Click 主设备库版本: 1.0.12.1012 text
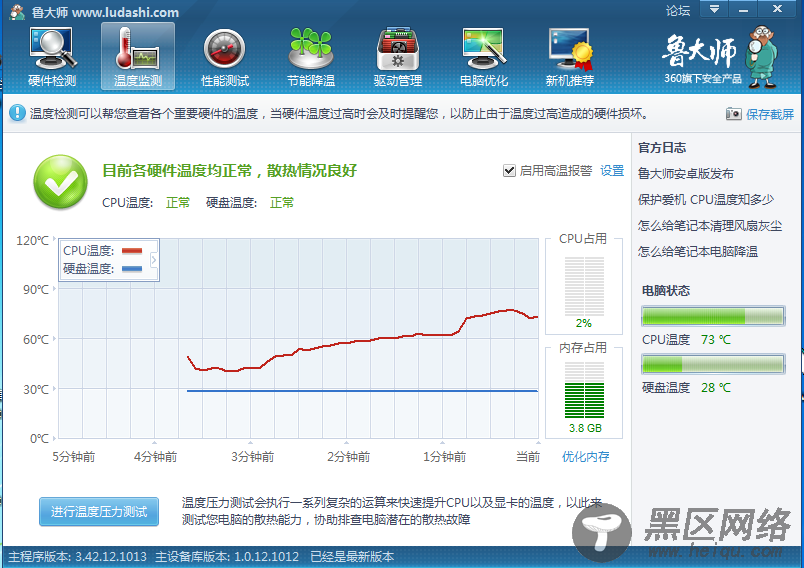 [x=227, y=557]
